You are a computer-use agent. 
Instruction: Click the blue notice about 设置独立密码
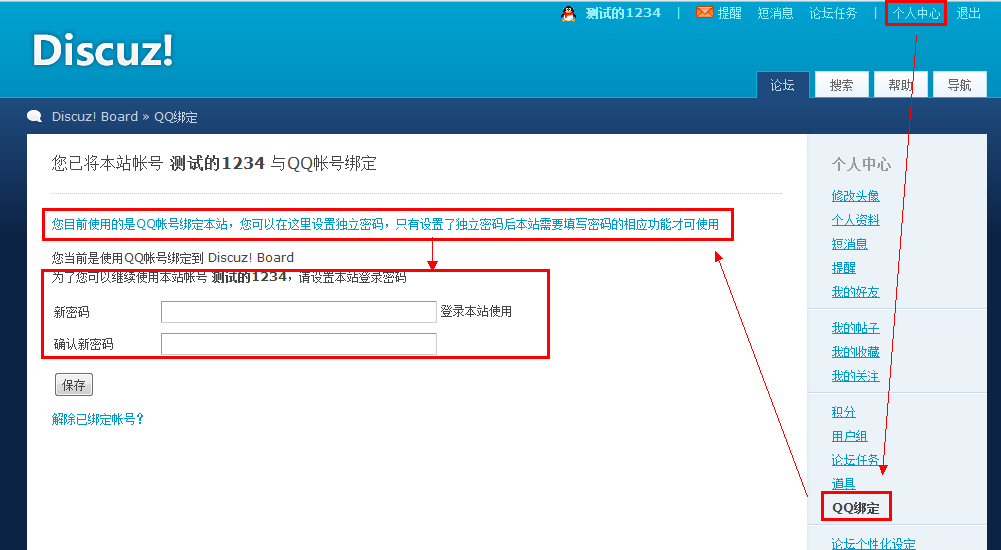385,225
